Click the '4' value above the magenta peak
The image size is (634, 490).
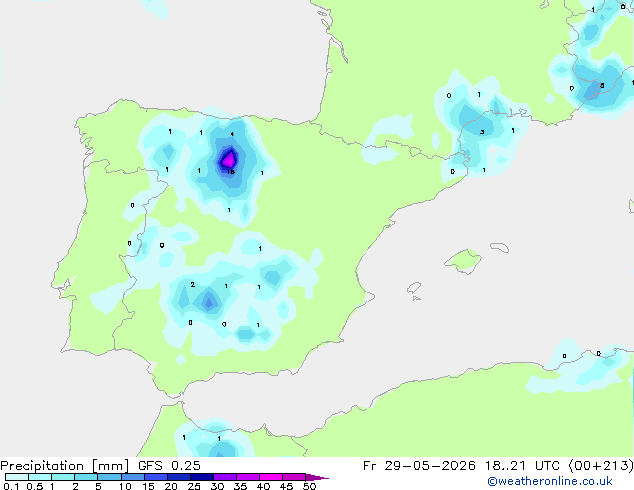coord(232,134)
